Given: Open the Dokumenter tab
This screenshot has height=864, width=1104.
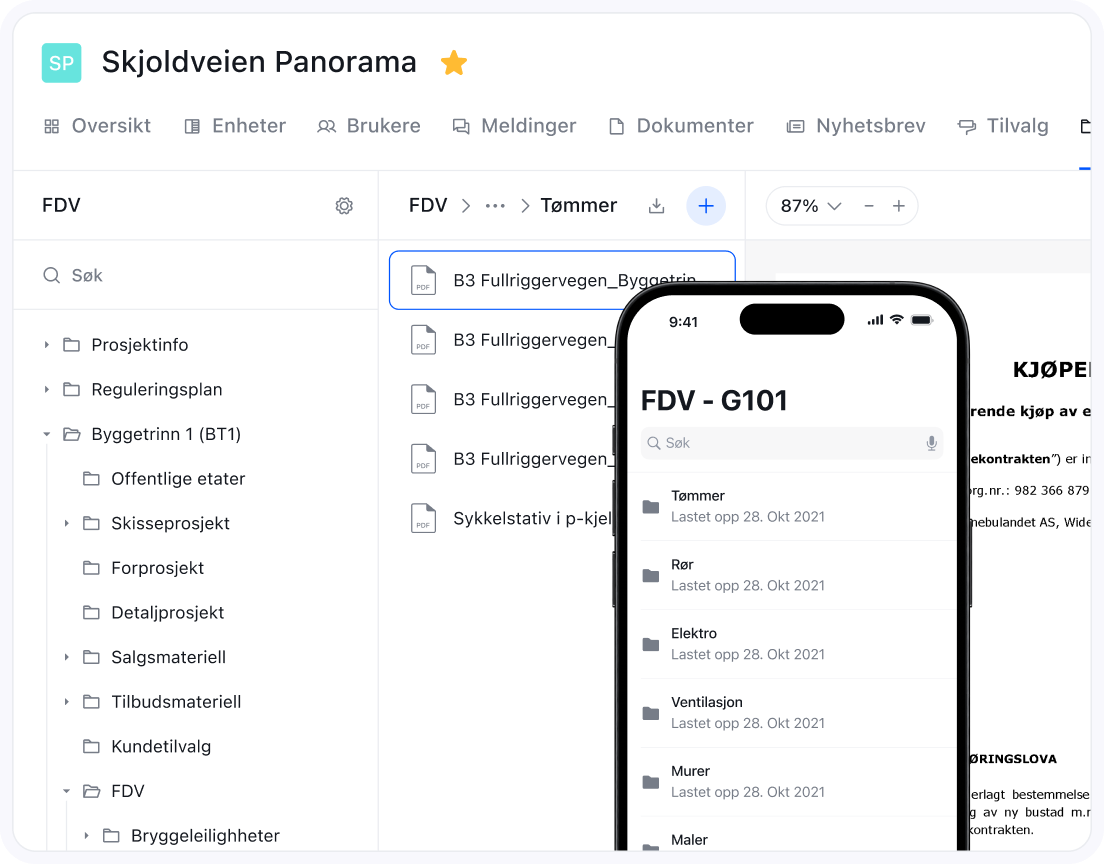Looking at the screenshot, I should pyautogui.click(x=681, y=126).
